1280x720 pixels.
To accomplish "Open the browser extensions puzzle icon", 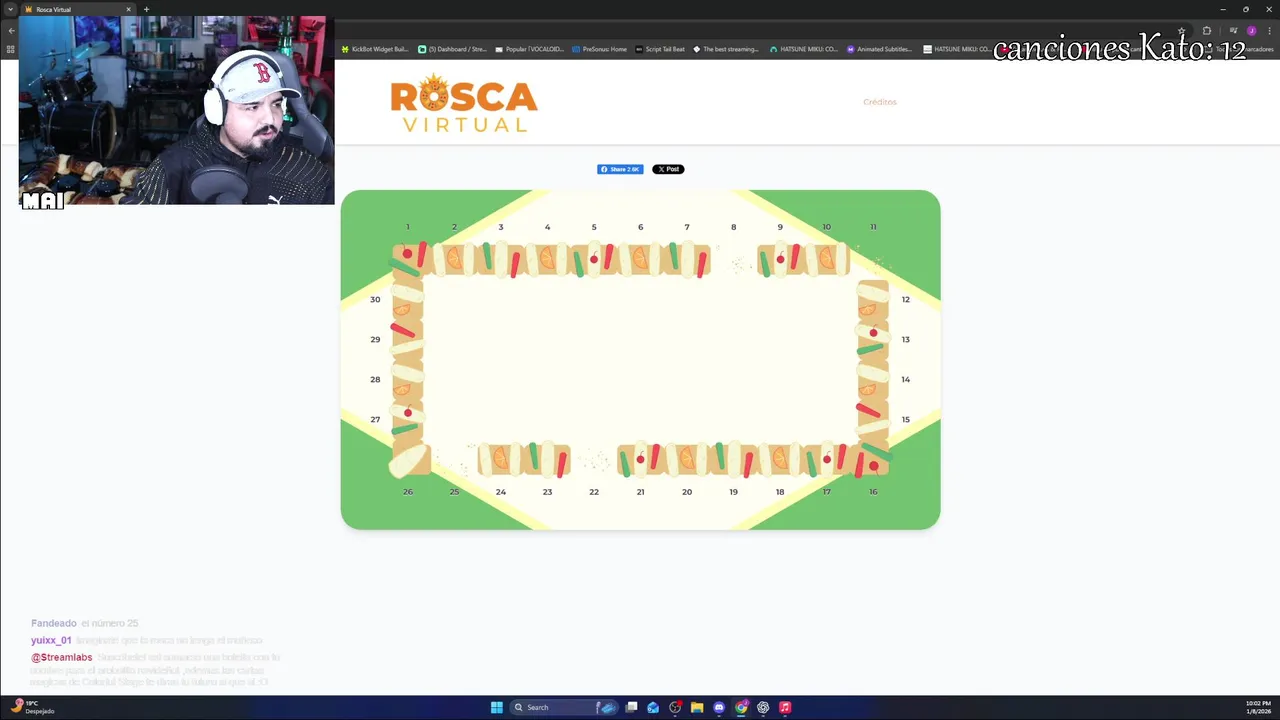I will (x=1207, y=31).
